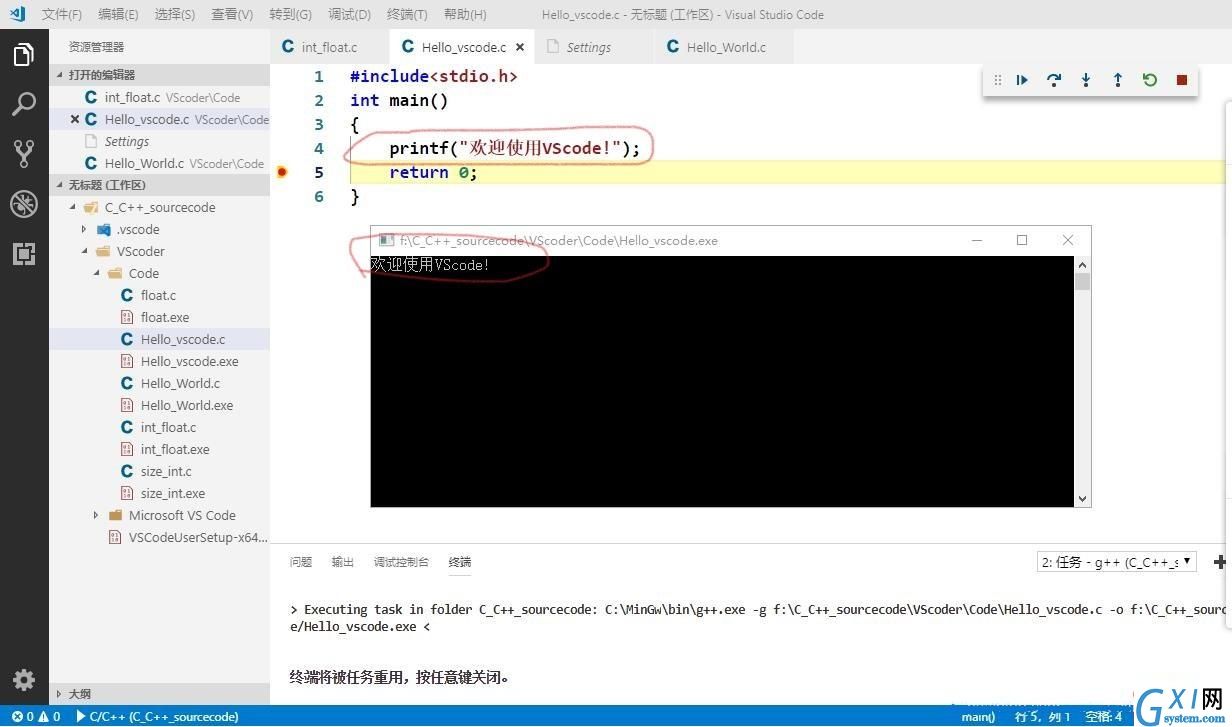
Task: Select float.exe in the file tree
Action: [x=165, y=317]
